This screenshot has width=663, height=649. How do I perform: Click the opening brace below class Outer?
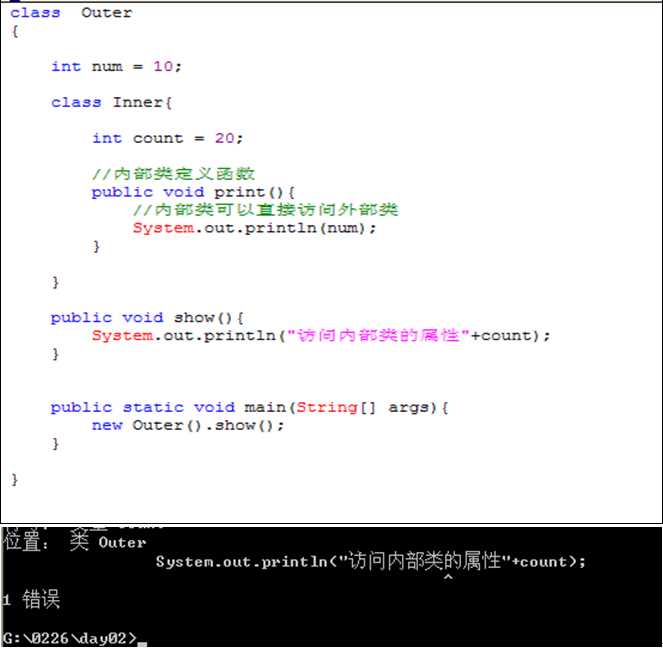click(x=15, y=31)
